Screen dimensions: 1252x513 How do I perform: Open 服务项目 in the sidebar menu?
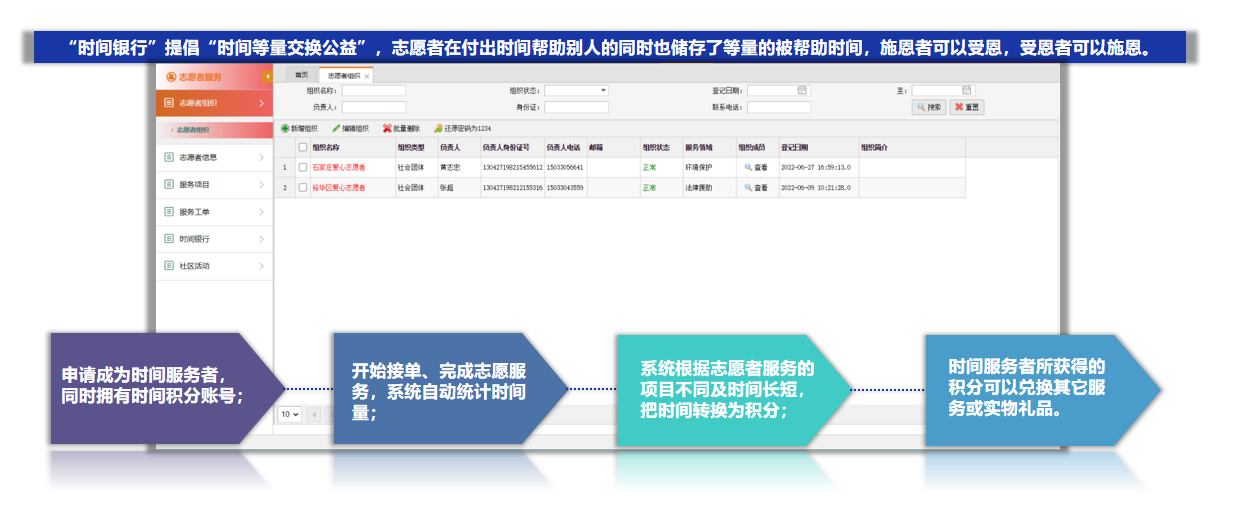click(214, 185)
